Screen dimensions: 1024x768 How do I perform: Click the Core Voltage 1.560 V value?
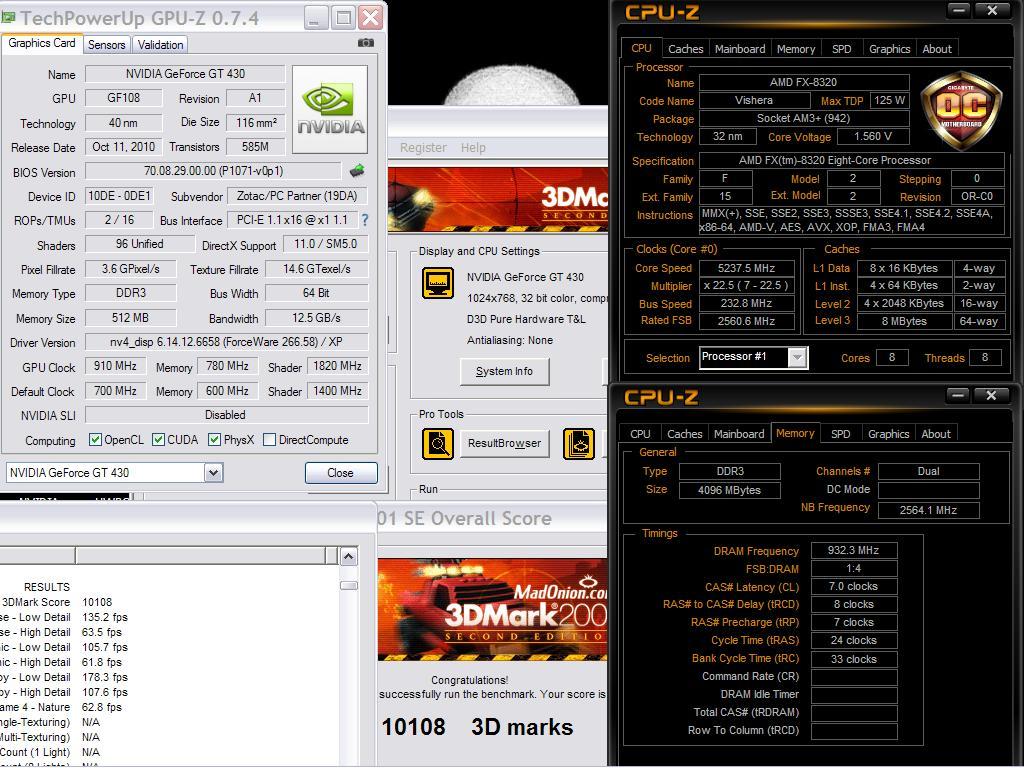873,136
